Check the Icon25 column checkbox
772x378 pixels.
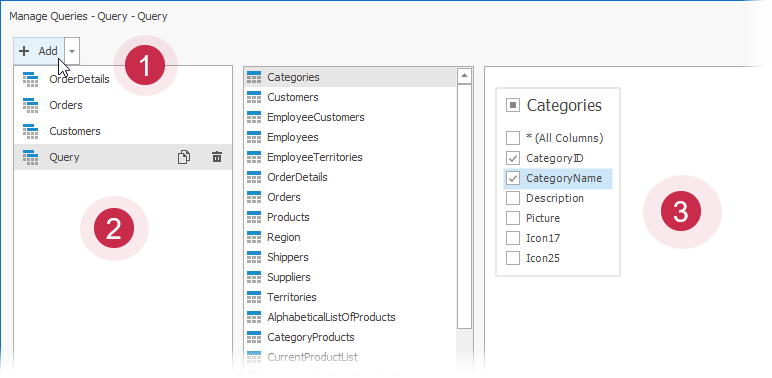pos(513,258)
